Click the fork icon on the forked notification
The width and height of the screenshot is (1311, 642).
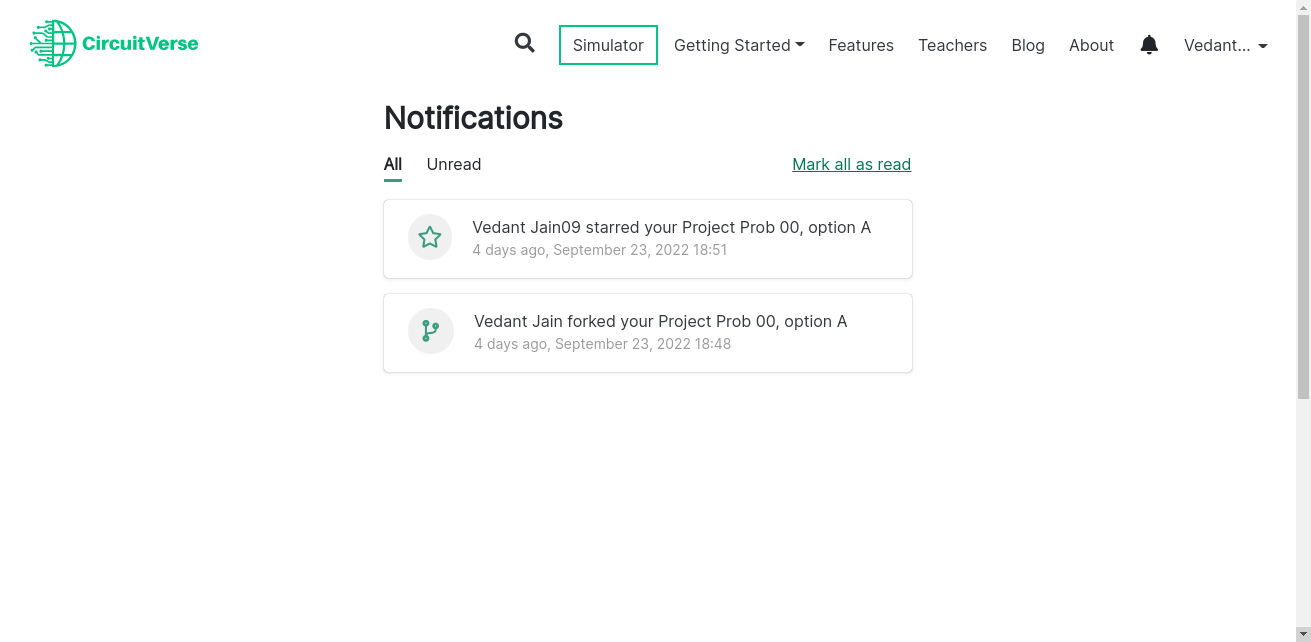pos(430,331)
